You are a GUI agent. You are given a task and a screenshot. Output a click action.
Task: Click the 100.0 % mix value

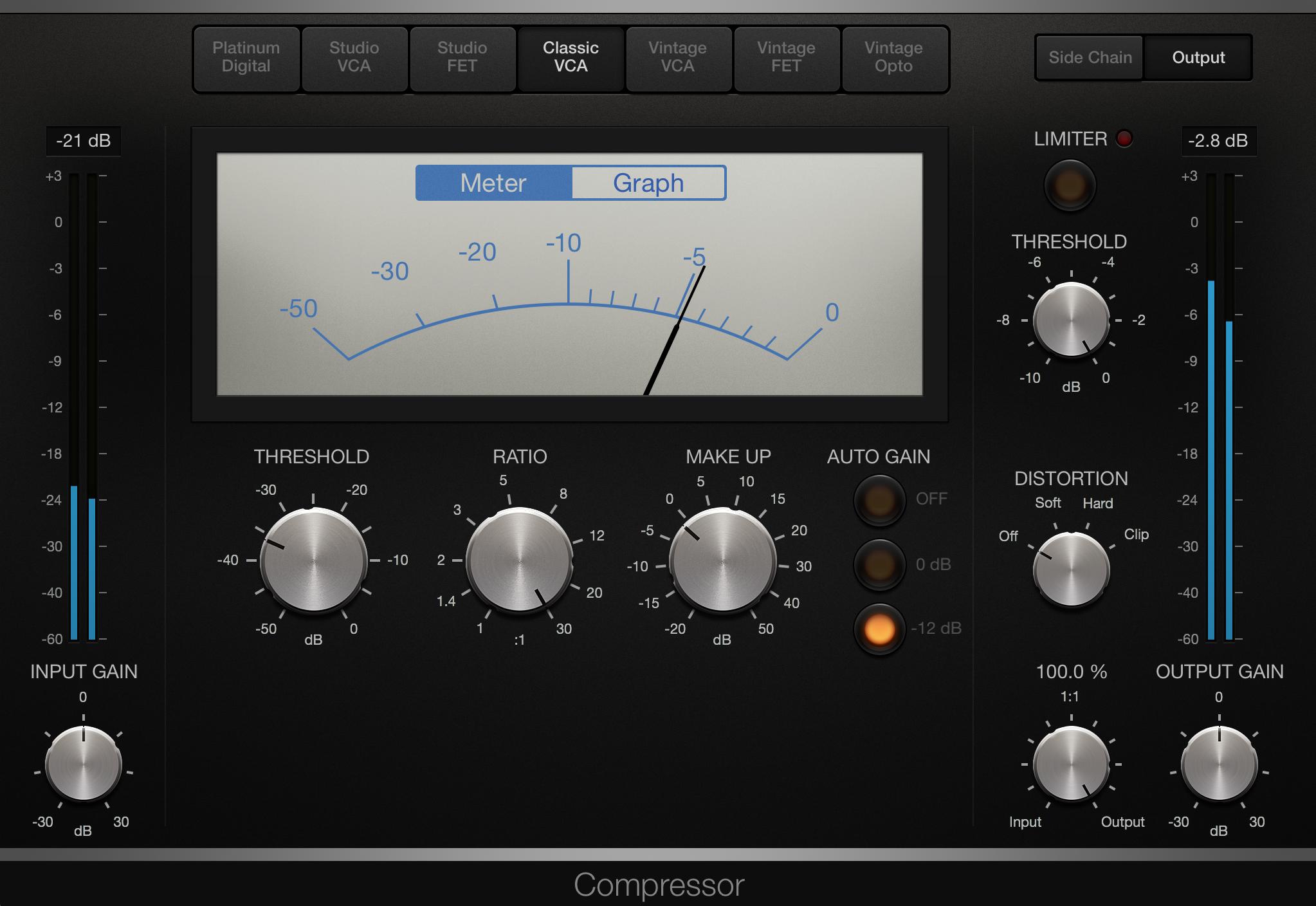pos(1072,672)
